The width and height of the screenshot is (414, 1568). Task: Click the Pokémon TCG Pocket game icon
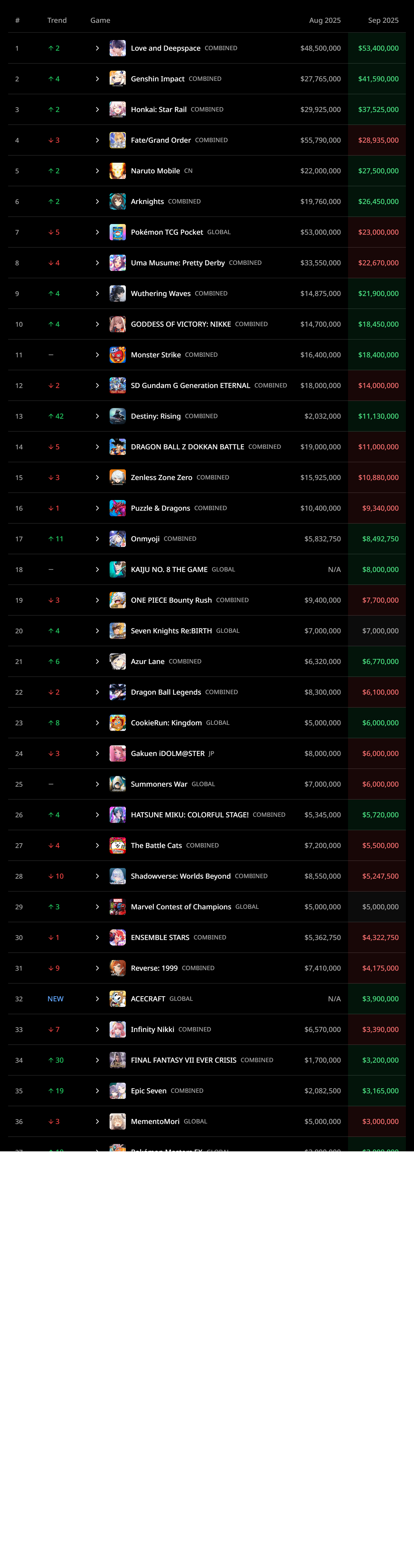118,232
